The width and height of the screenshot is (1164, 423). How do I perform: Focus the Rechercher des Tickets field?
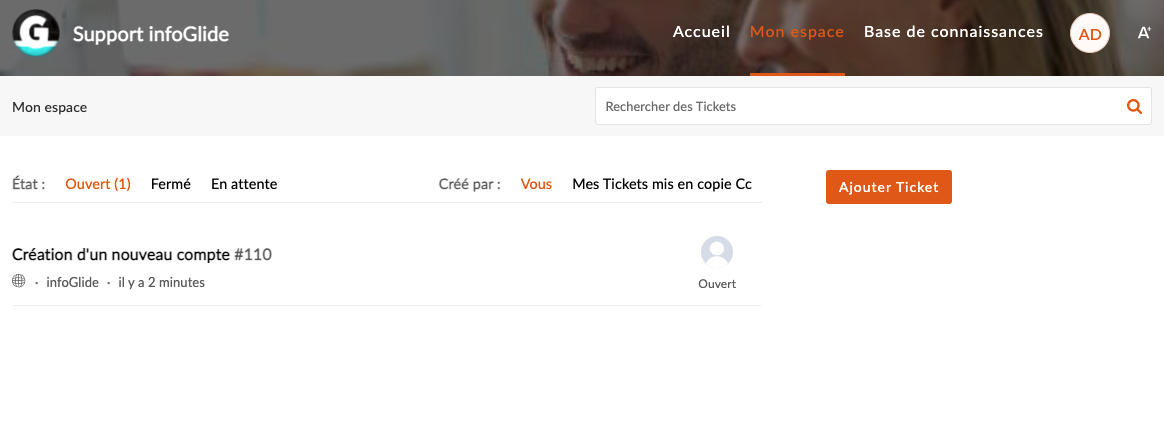[x=858, y=106]
